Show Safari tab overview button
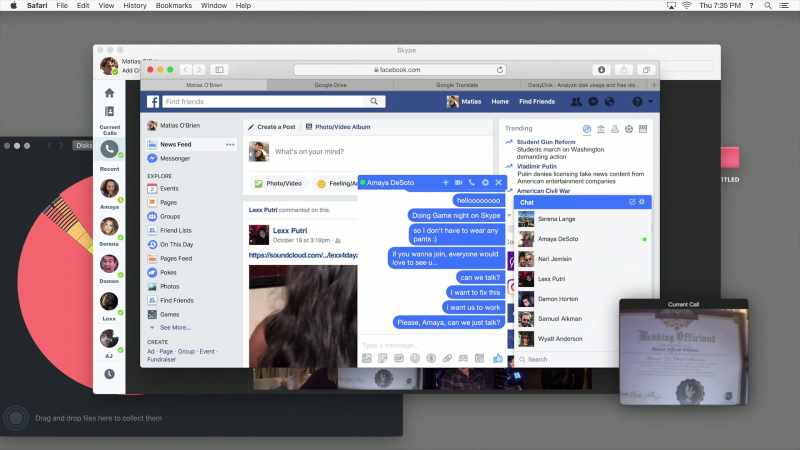 tap(646, 69)
